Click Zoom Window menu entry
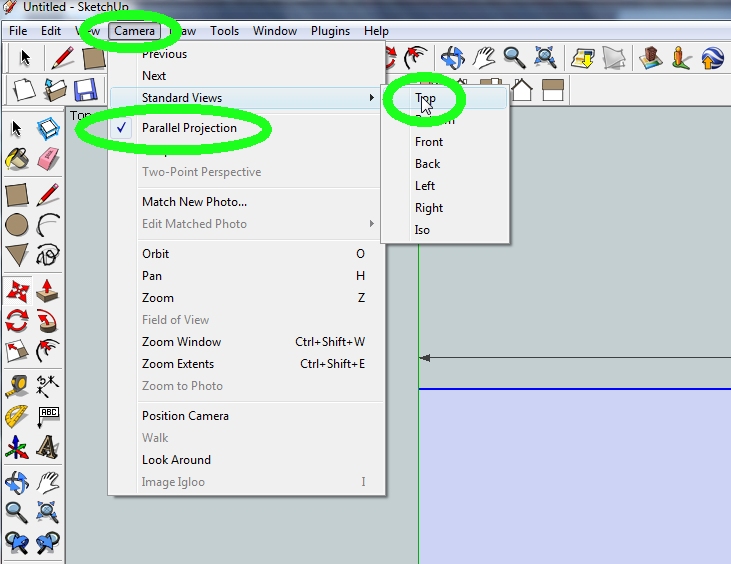The image size is (731, 564). coord(247,342)
